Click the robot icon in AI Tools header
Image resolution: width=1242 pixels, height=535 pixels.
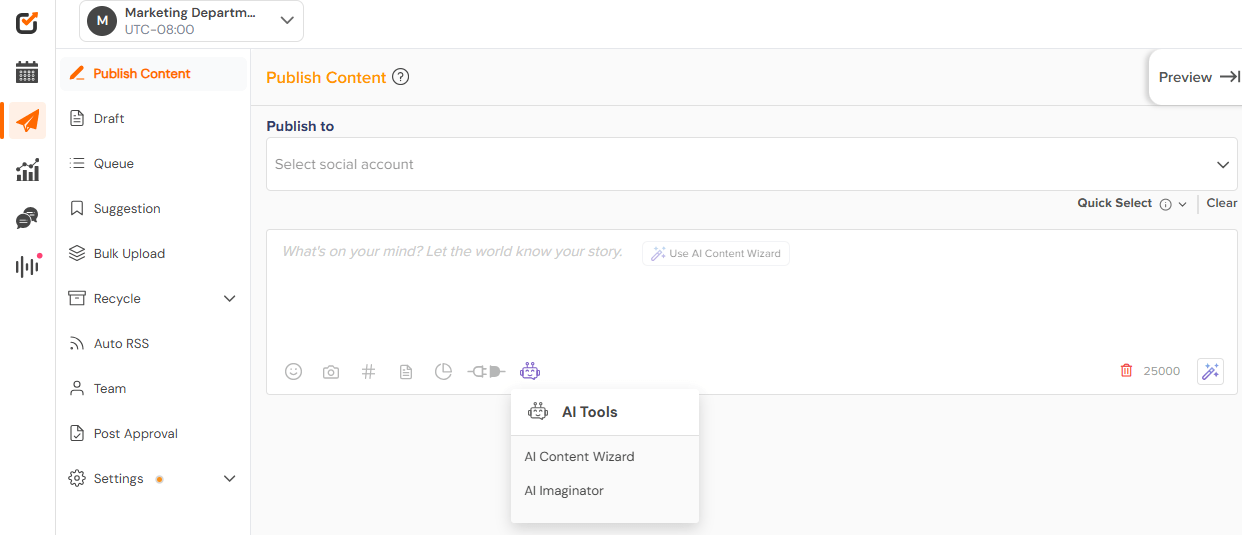pyautogui.click(x=538, y=411)
